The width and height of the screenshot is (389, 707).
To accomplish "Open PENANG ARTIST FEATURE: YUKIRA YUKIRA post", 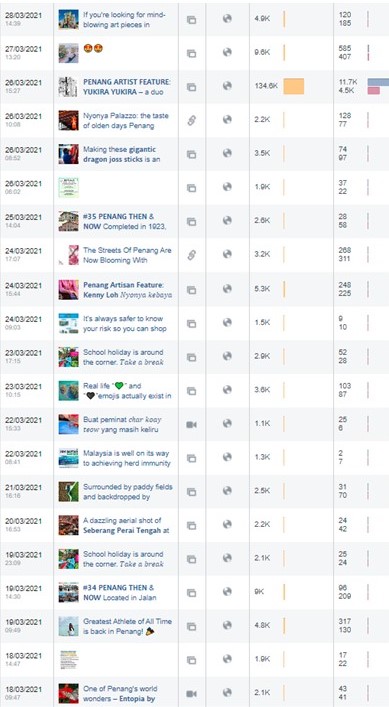I will (x=124, y=87).
